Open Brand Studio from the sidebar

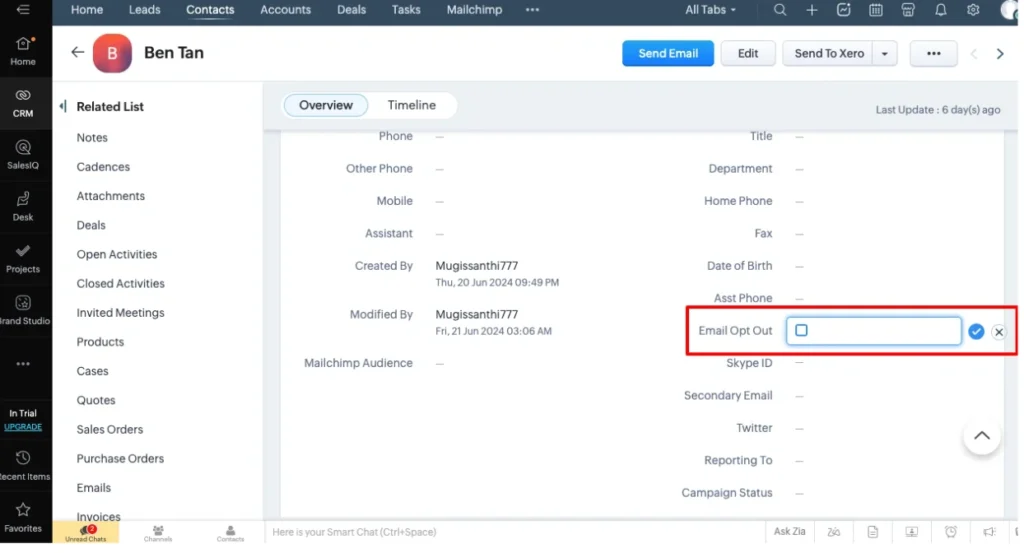(x=24, y=310)
